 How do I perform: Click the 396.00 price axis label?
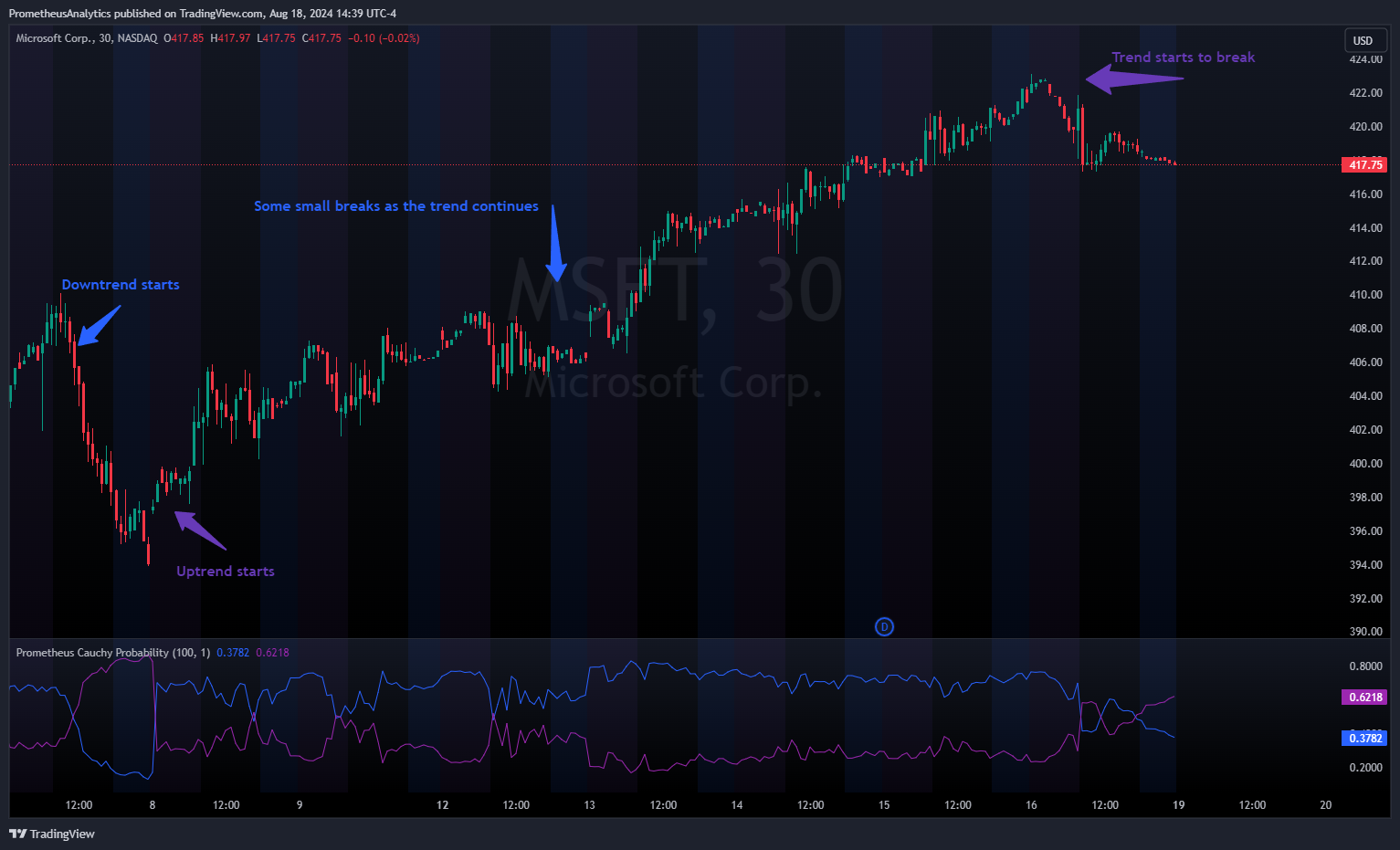[1365, 531]
